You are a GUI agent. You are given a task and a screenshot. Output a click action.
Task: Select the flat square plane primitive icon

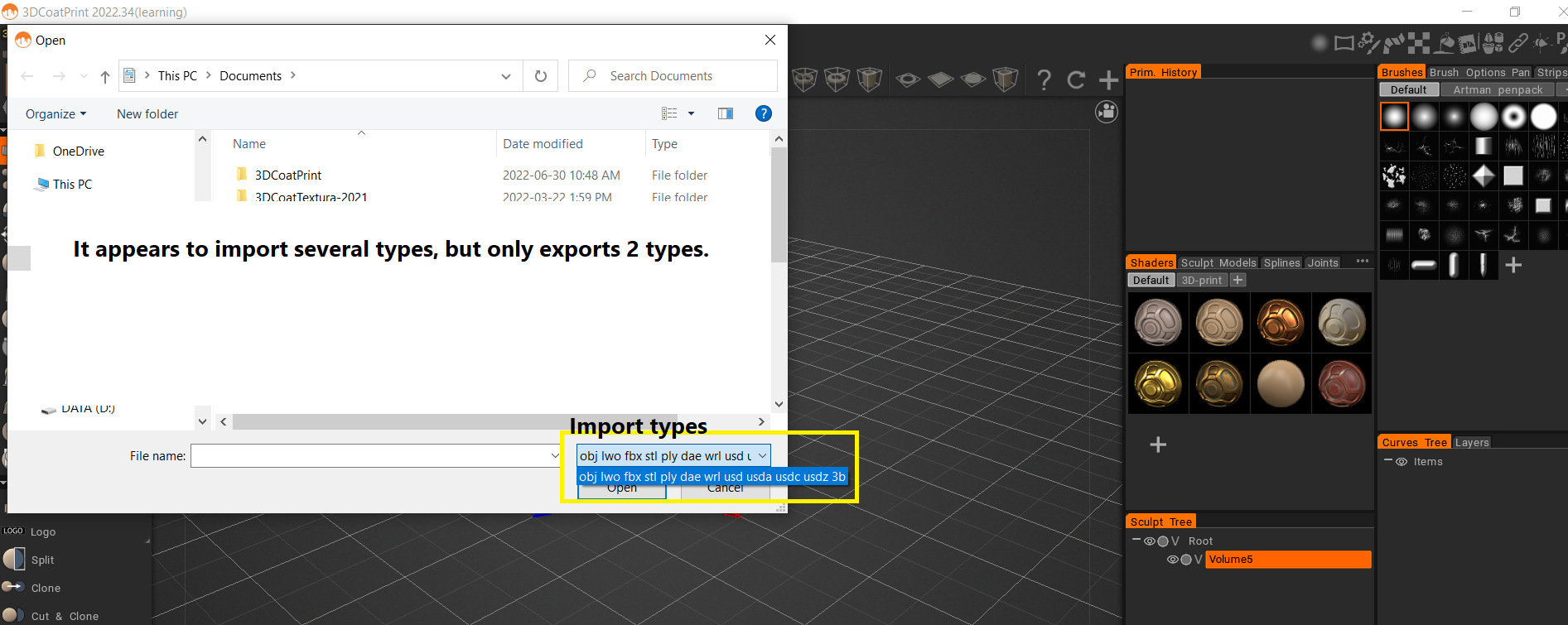(940, 79)
